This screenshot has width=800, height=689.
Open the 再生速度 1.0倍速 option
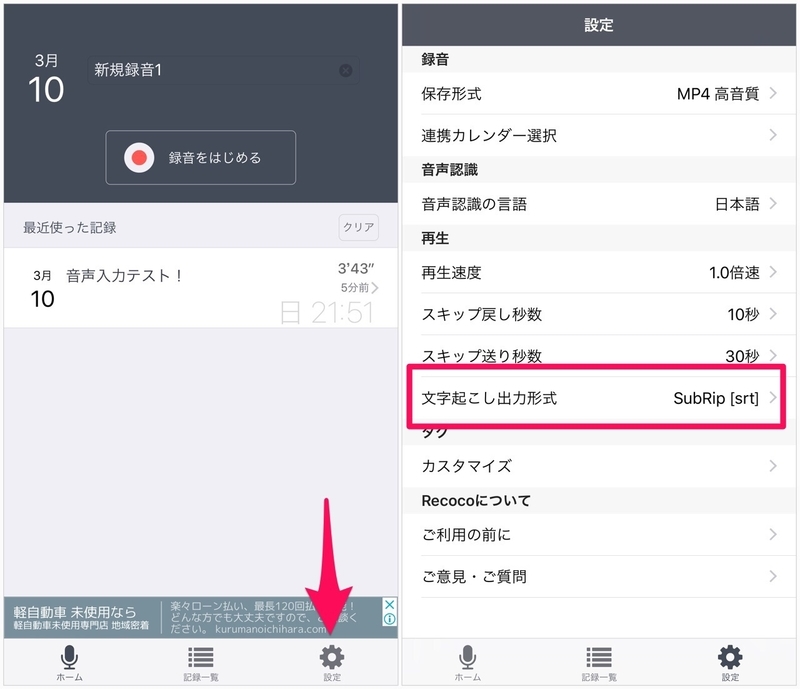pos(599,273)
